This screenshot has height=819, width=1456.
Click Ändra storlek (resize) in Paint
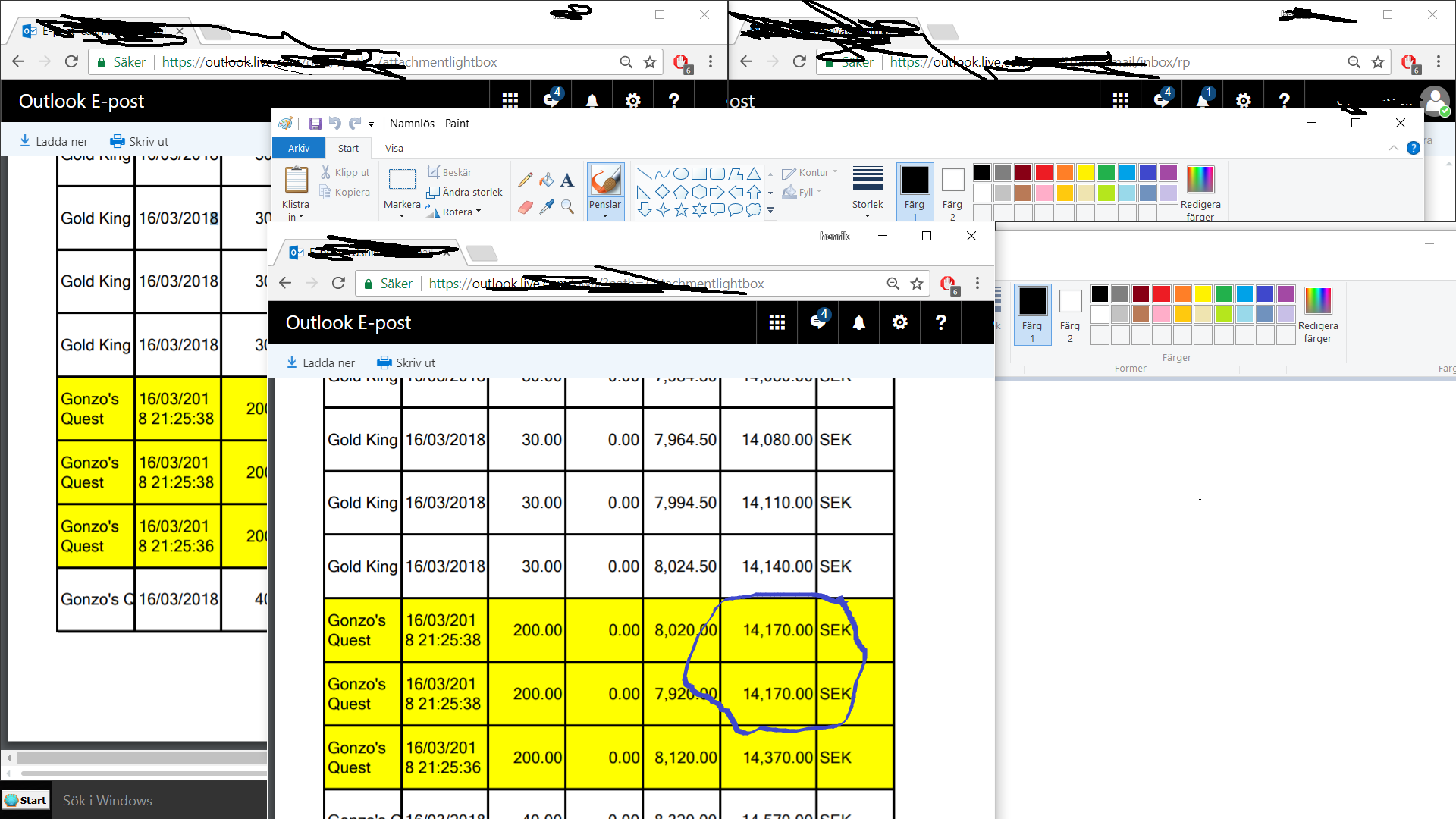[x=465, y=192]
